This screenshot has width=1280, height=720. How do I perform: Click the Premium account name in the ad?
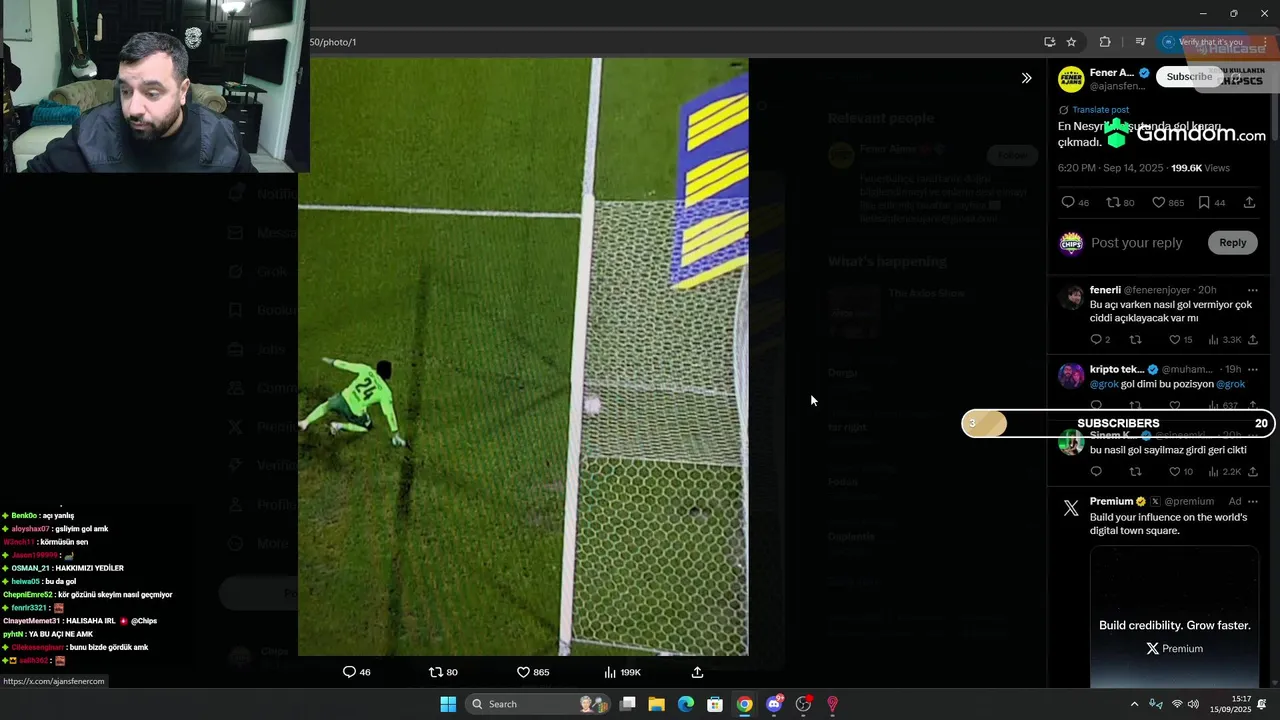[x=1111, y=501]
